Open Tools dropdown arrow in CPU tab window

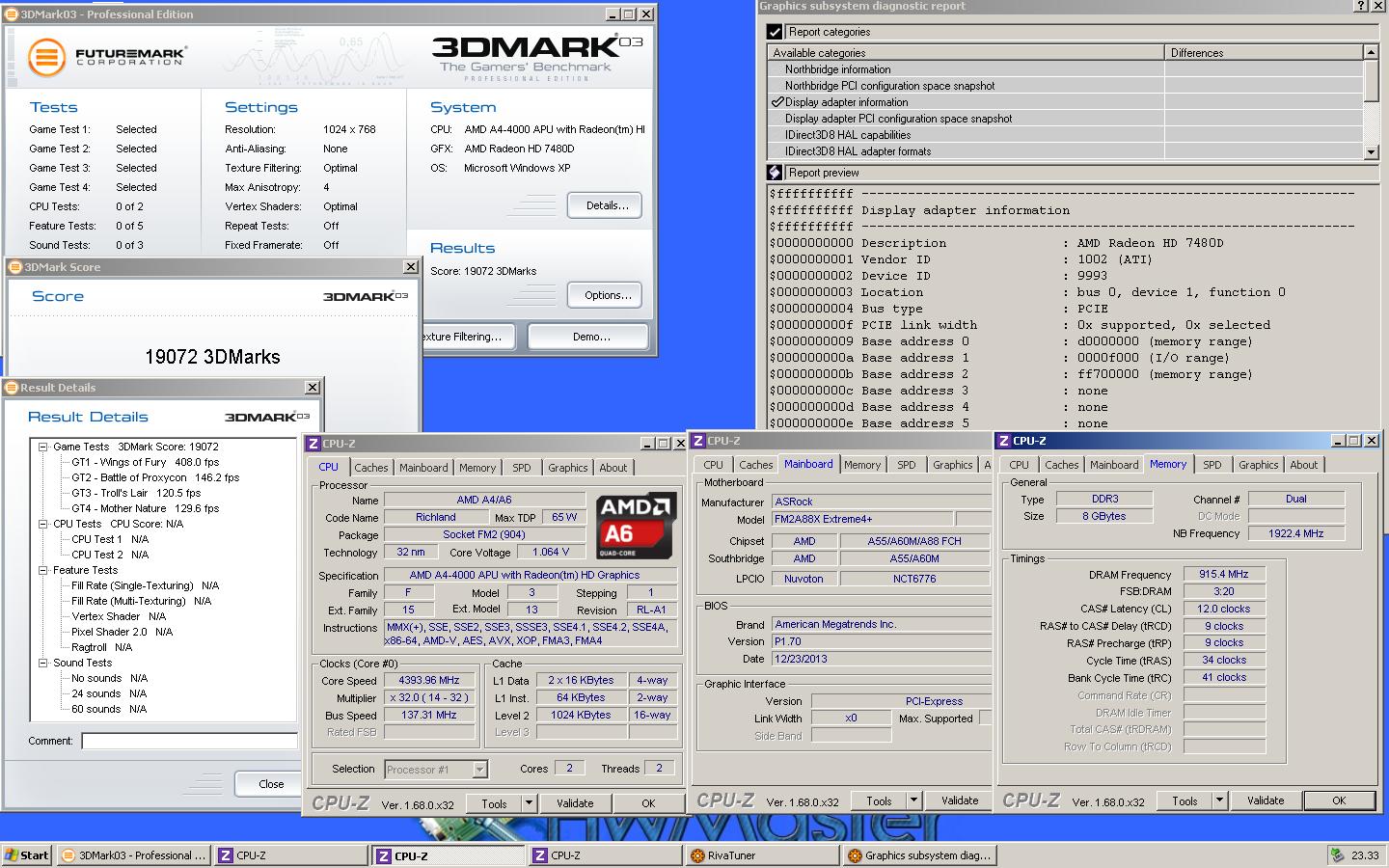point(529,802)
